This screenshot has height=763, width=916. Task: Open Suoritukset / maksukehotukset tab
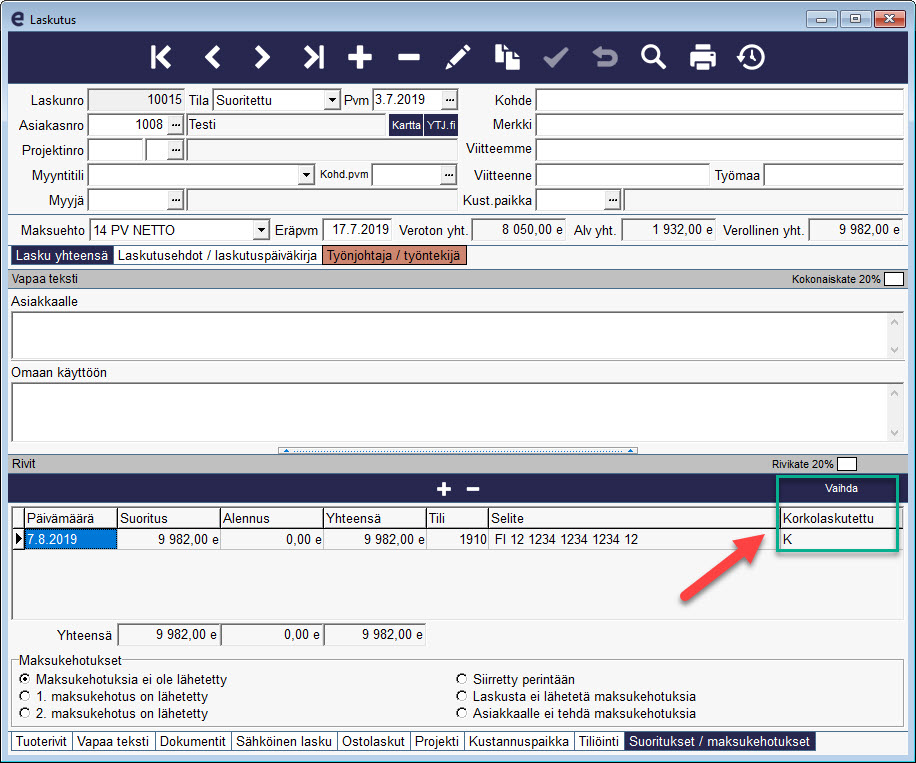click(720, 741)
